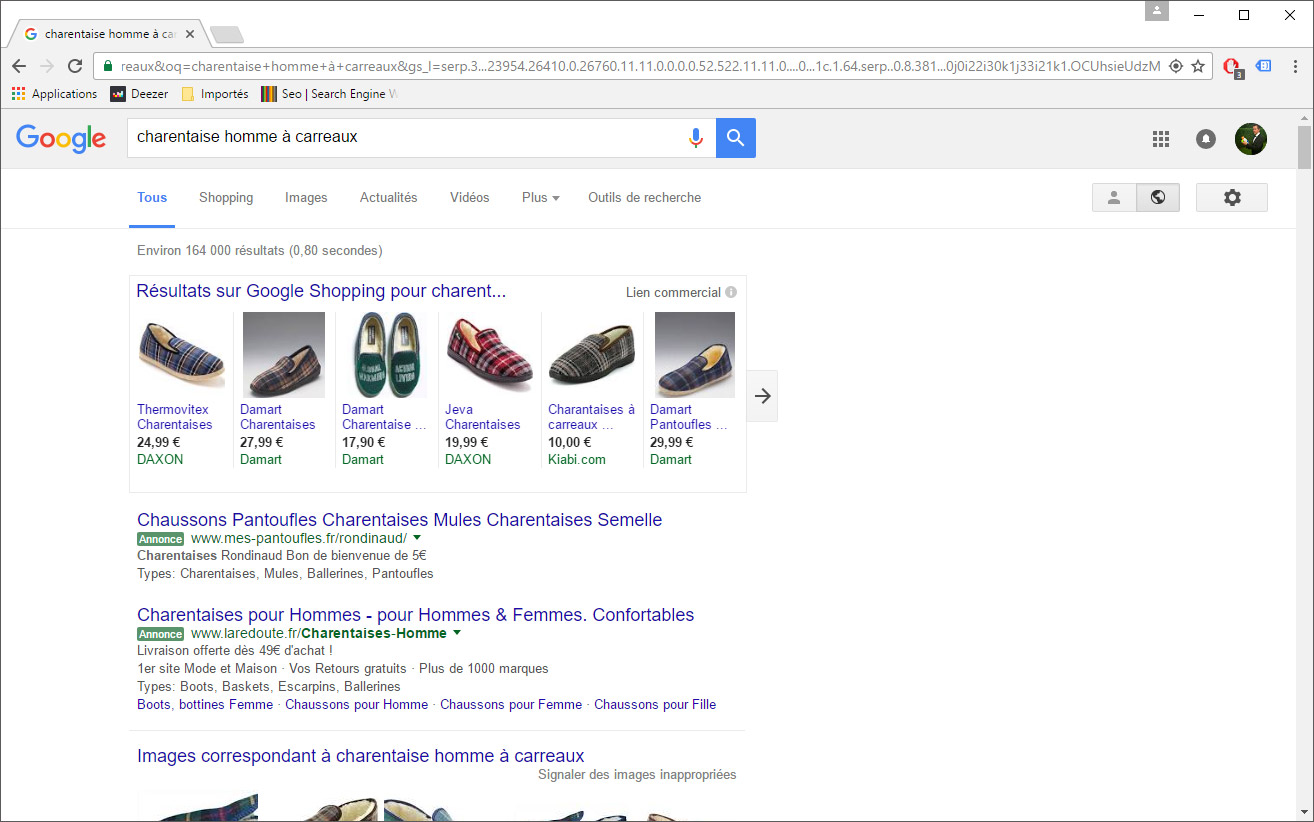Open the Google apps grid
Image resolution: width=1314 pixels, height=822 pixels.
[x=1161, y=139]
